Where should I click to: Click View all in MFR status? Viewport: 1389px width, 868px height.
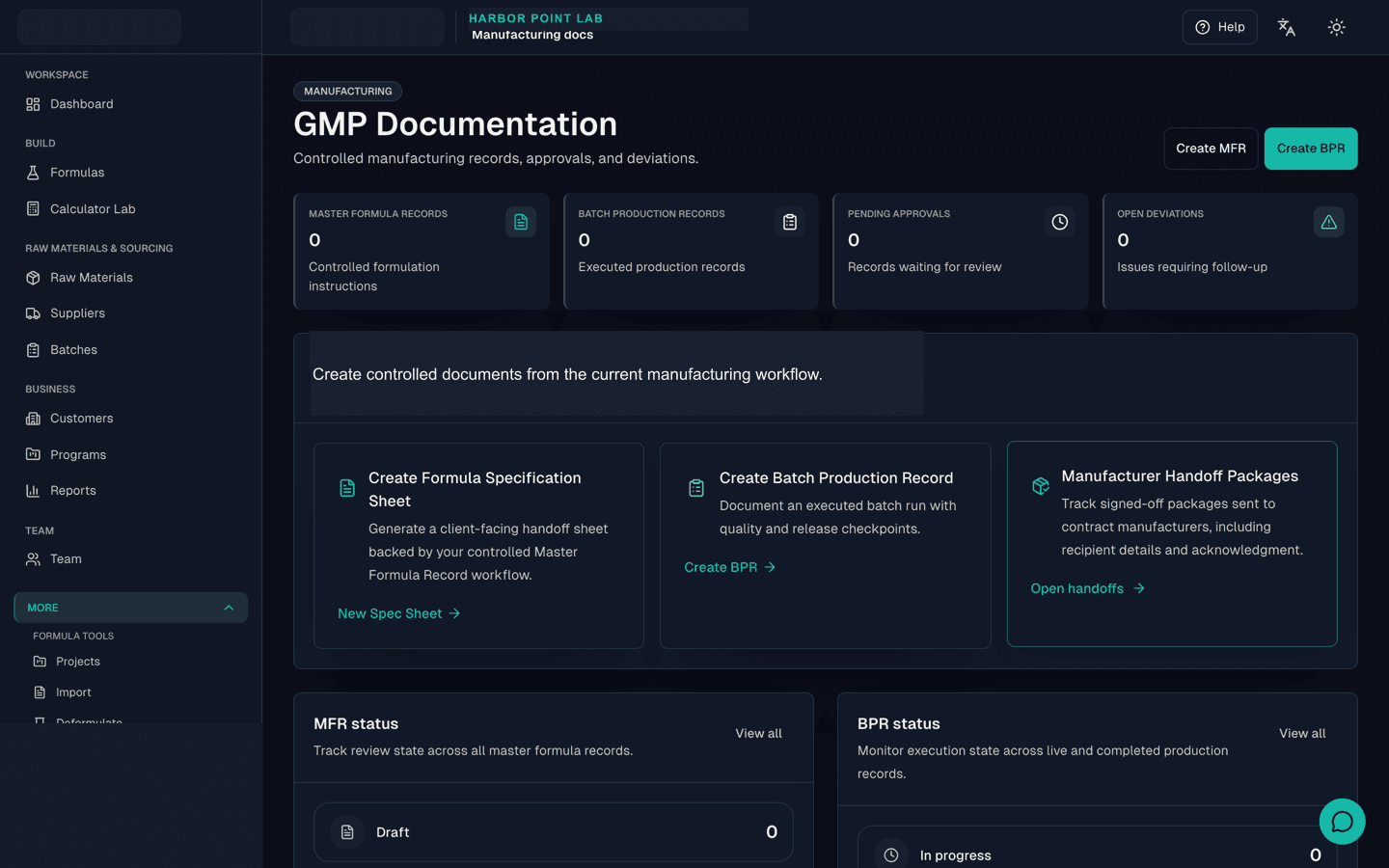758,734
